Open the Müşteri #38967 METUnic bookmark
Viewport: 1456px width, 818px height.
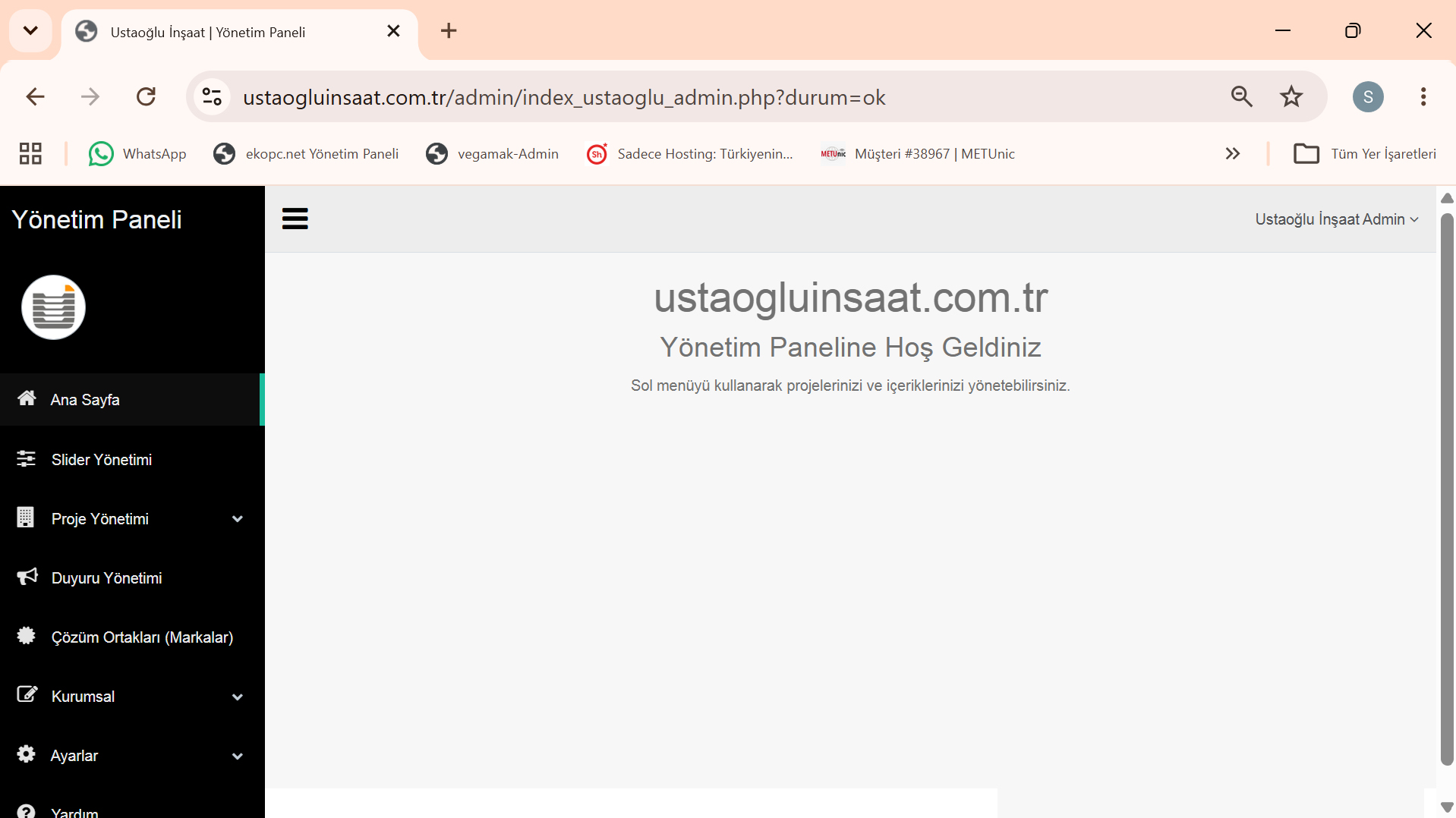click(918, 154)
